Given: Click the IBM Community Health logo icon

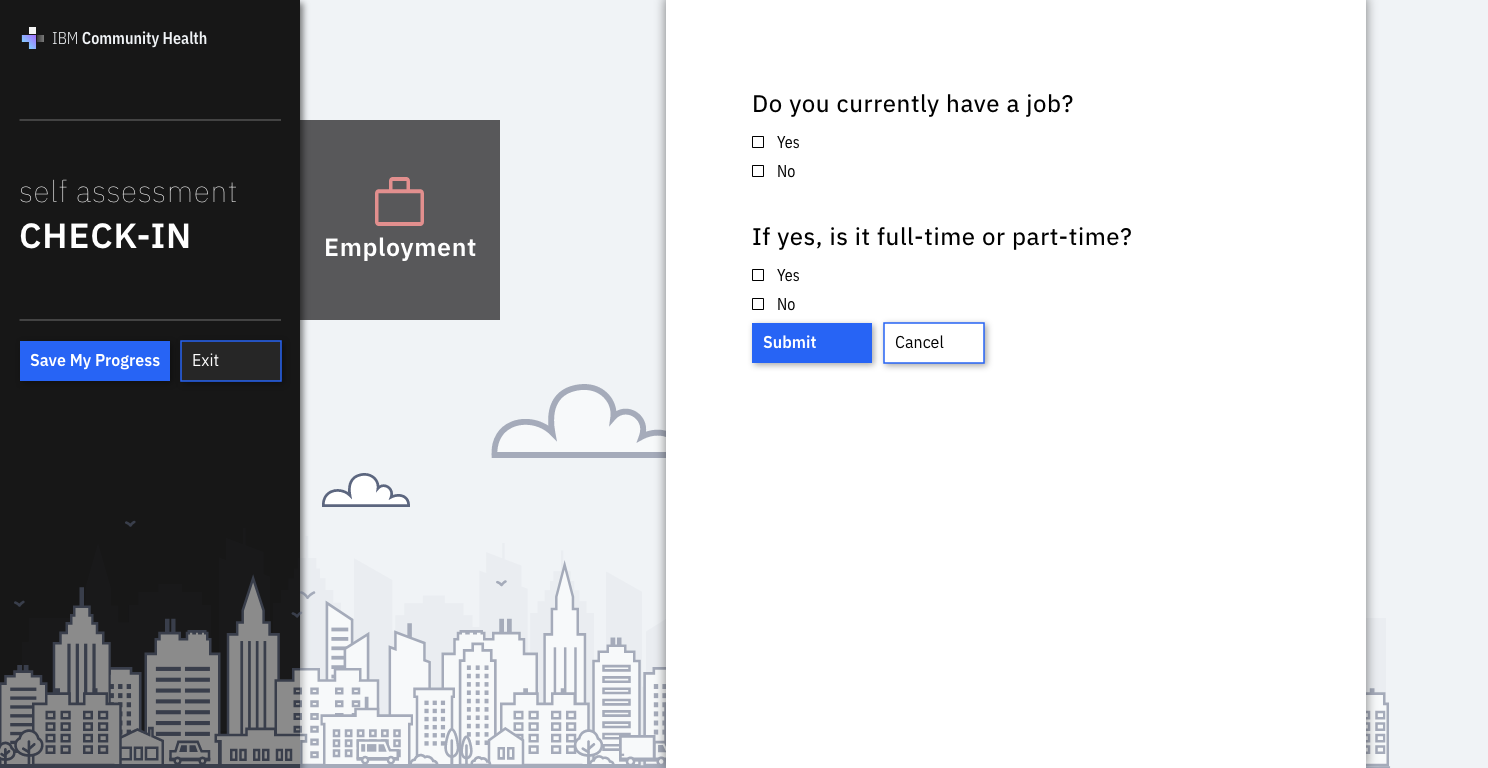Looking at the screenshot, I should pyautogui.click(x=32, y=39).
